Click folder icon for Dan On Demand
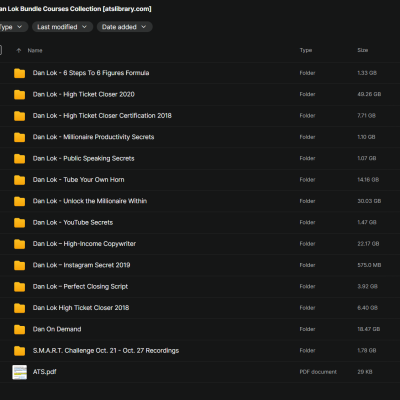 [x=20, y=329]
